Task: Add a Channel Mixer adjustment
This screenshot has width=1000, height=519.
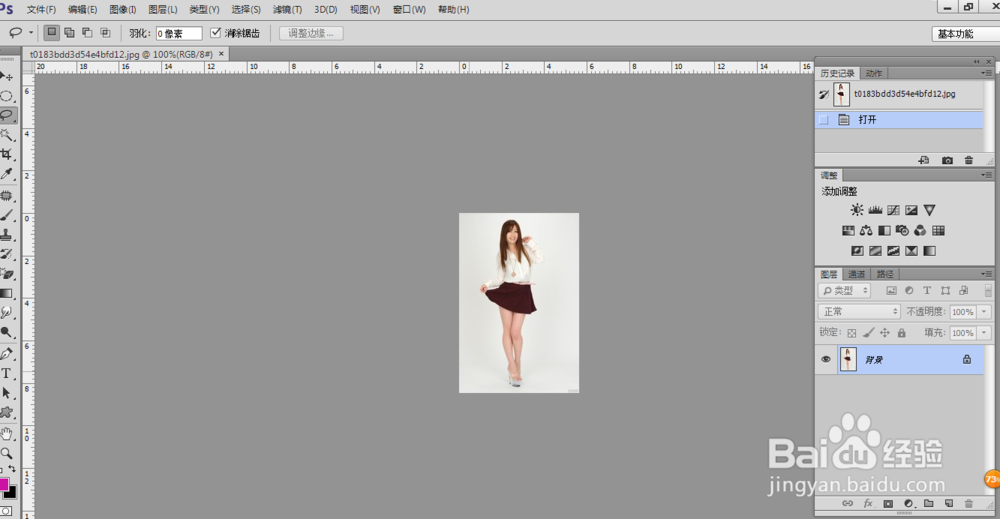Action: click(920, 230)
